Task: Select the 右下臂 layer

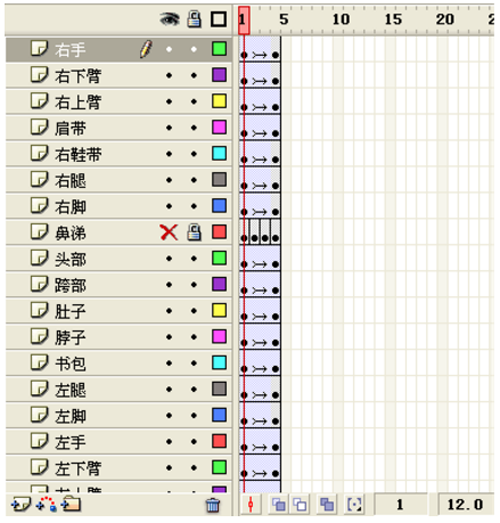Action: pos(119,76)
